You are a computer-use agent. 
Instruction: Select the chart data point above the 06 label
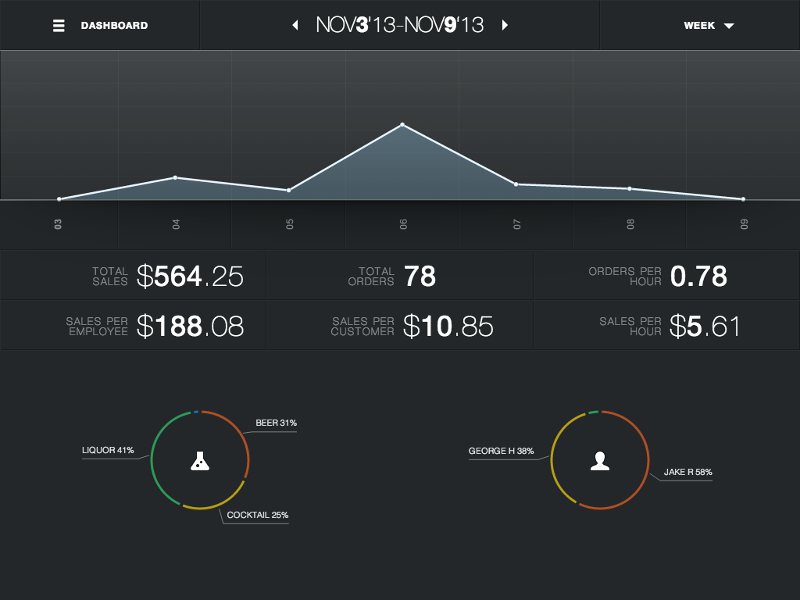click(x=402, y=124)
